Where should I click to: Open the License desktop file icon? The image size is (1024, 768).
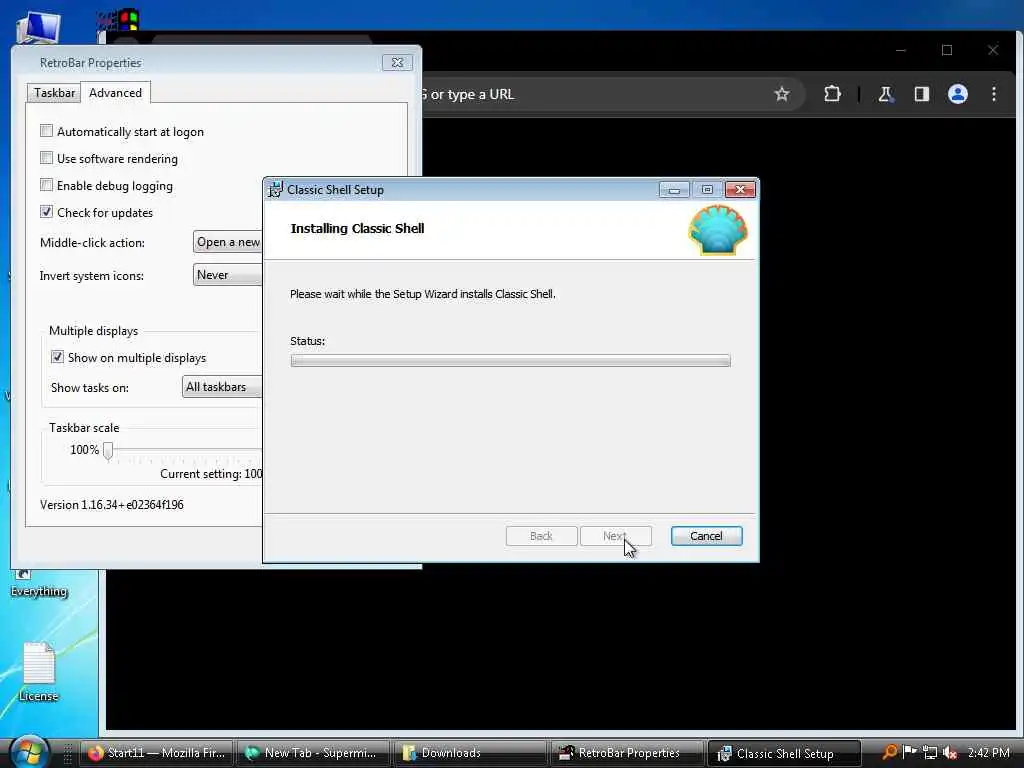coord(39,671)
